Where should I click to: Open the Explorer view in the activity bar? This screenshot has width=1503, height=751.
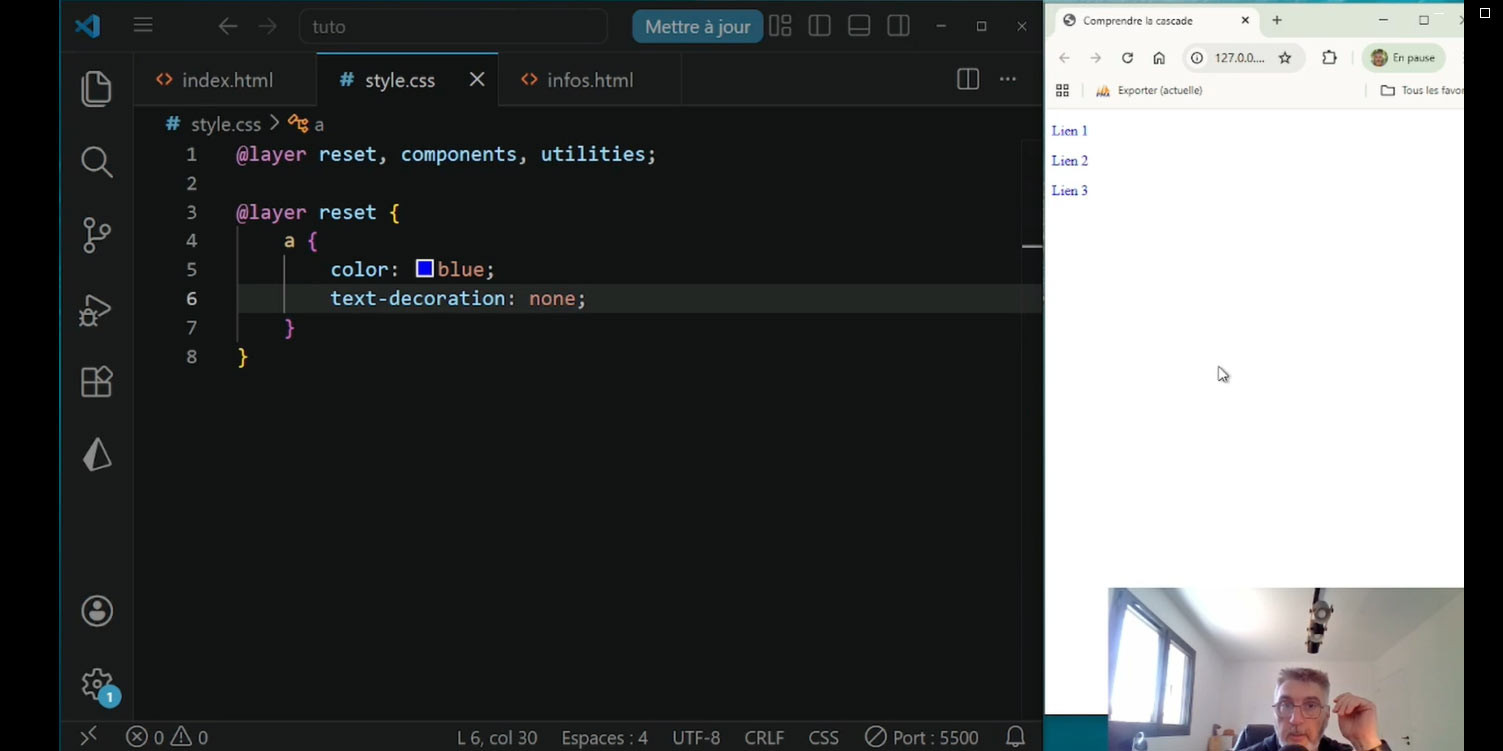click(x=96, y=89)
